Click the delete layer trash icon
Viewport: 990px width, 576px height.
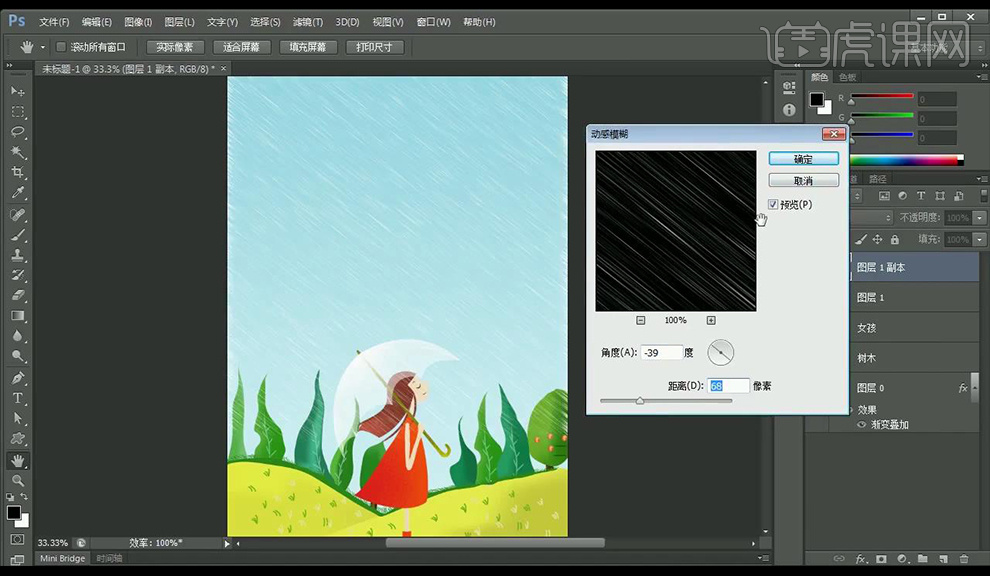pyautogui.click(x=964, y=559)
